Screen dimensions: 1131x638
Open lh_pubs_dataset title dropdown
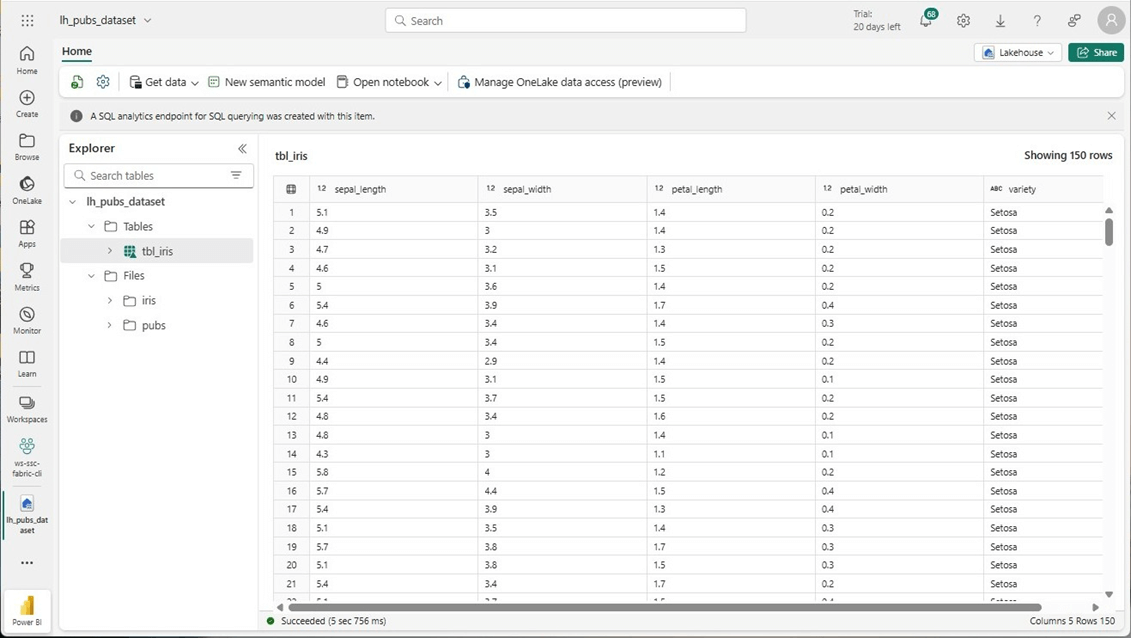coord(148,21)
